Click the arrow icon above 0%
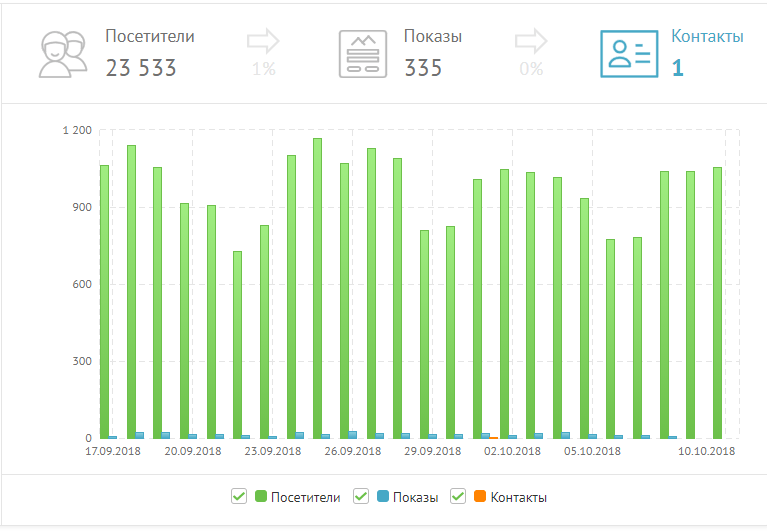Screen dimensions: 767x531 tap(531, 41)
